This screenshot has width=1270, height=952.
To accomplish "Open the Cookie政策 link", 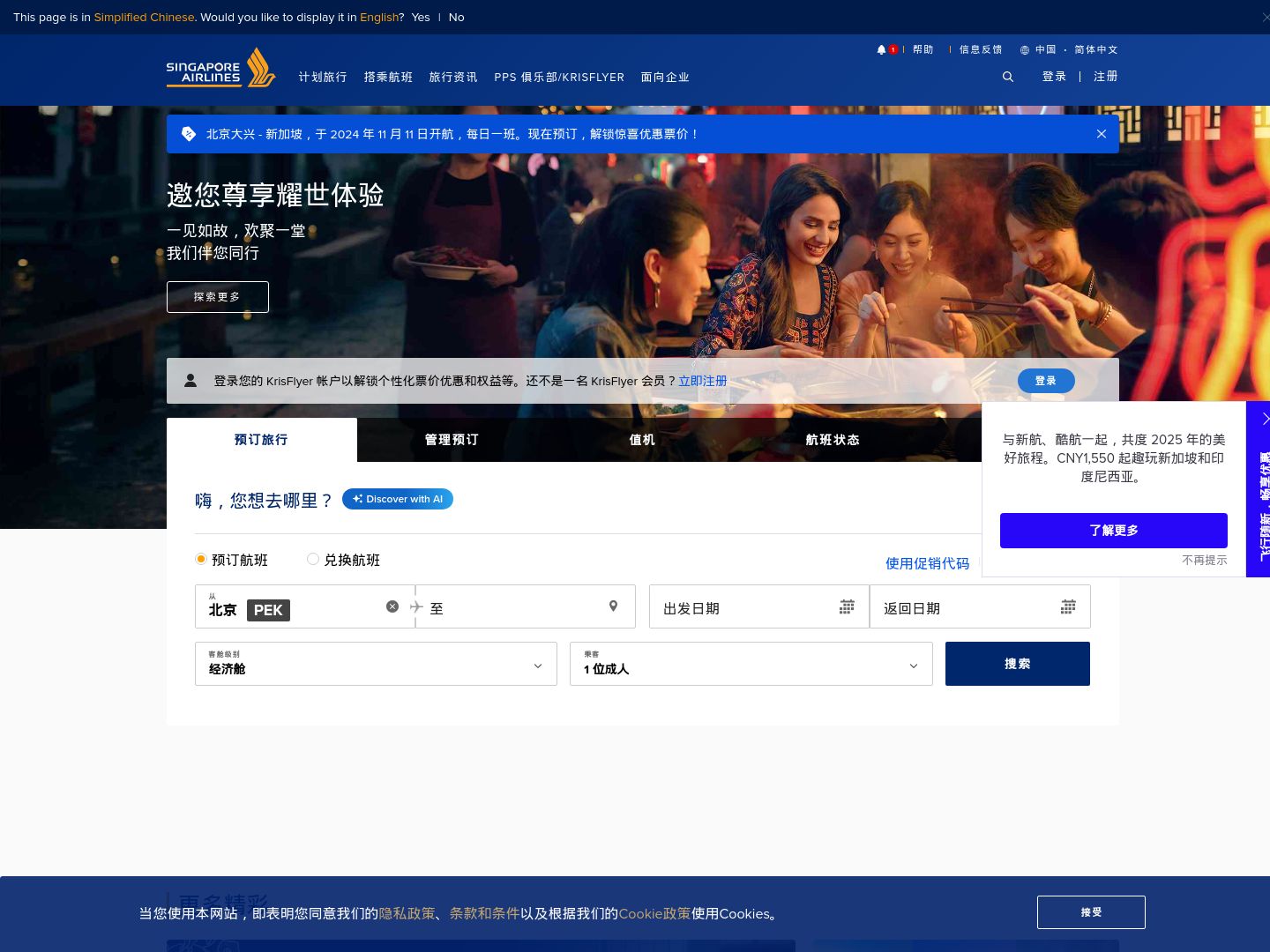I will (654, 914).
